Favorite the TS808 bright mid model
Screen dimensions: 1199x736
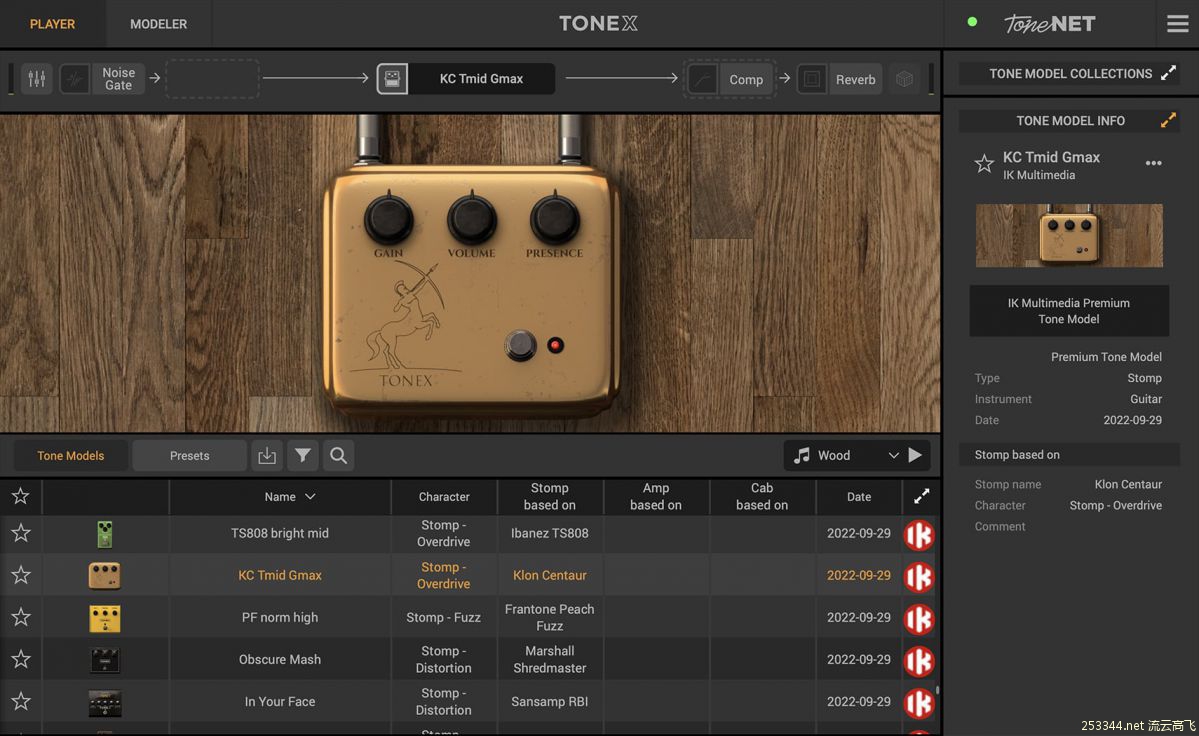coord(21,533)
